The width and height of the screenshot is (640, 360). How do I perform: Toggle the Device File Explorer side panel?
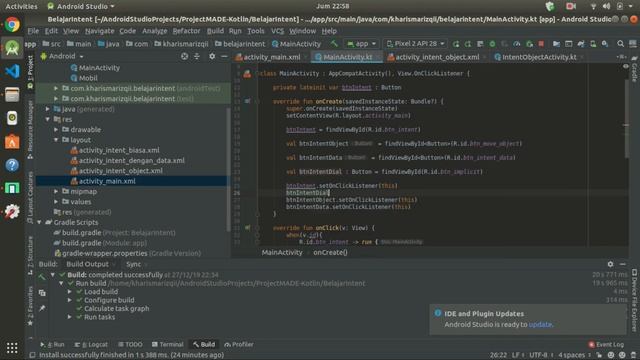click(634, 300)
